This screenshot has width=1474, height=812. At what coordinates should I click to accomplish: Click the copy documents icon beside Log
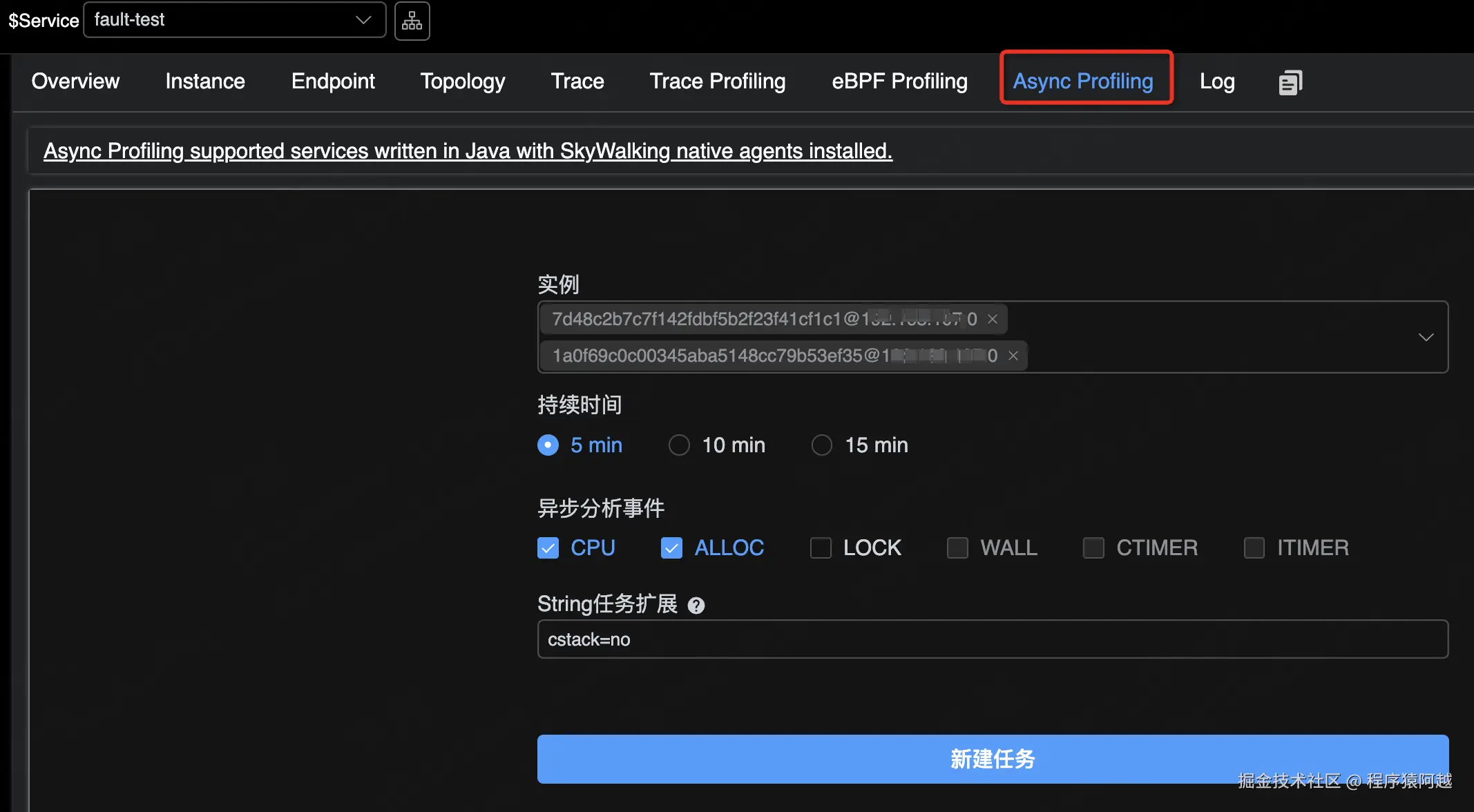pyautogui.click(x=1290, y=82)
